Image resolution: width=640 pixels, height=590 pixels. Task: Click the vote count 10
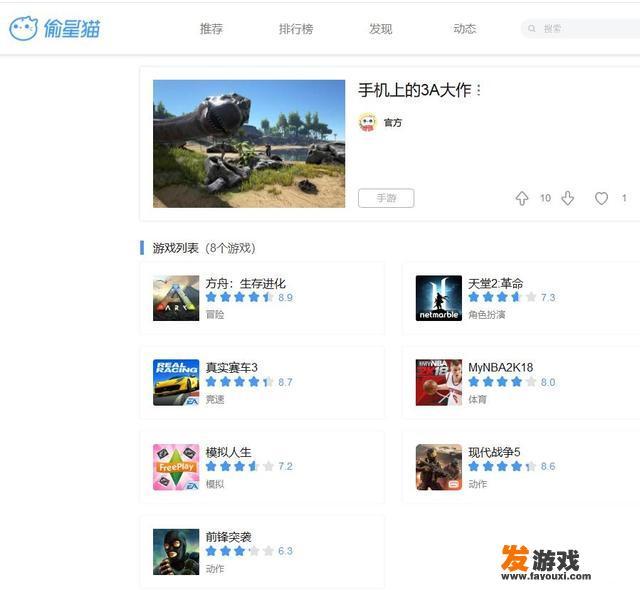(545, 198)
